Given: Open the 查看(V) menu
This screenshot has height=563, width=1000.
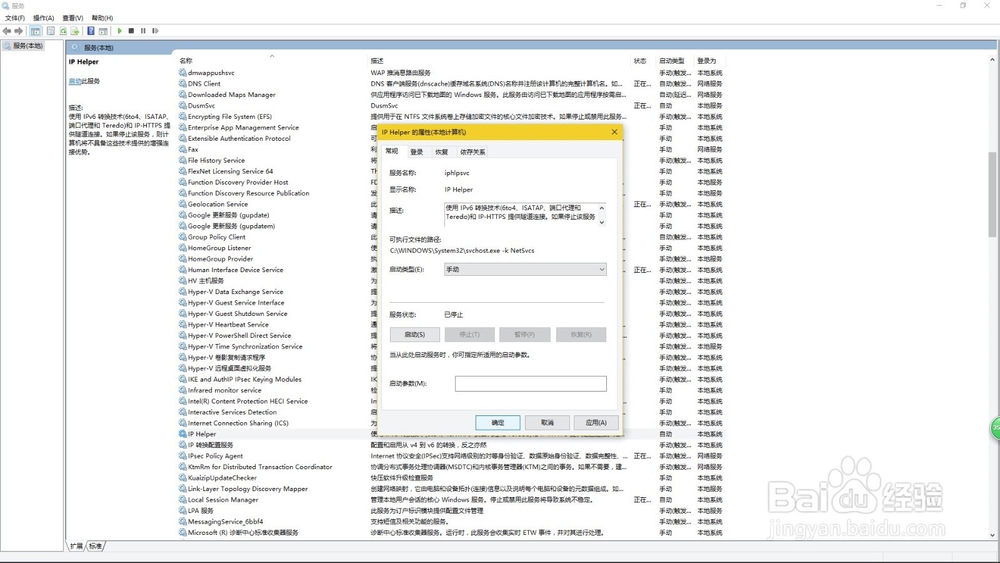Looking at the screenshot, I should click(73, 18).
